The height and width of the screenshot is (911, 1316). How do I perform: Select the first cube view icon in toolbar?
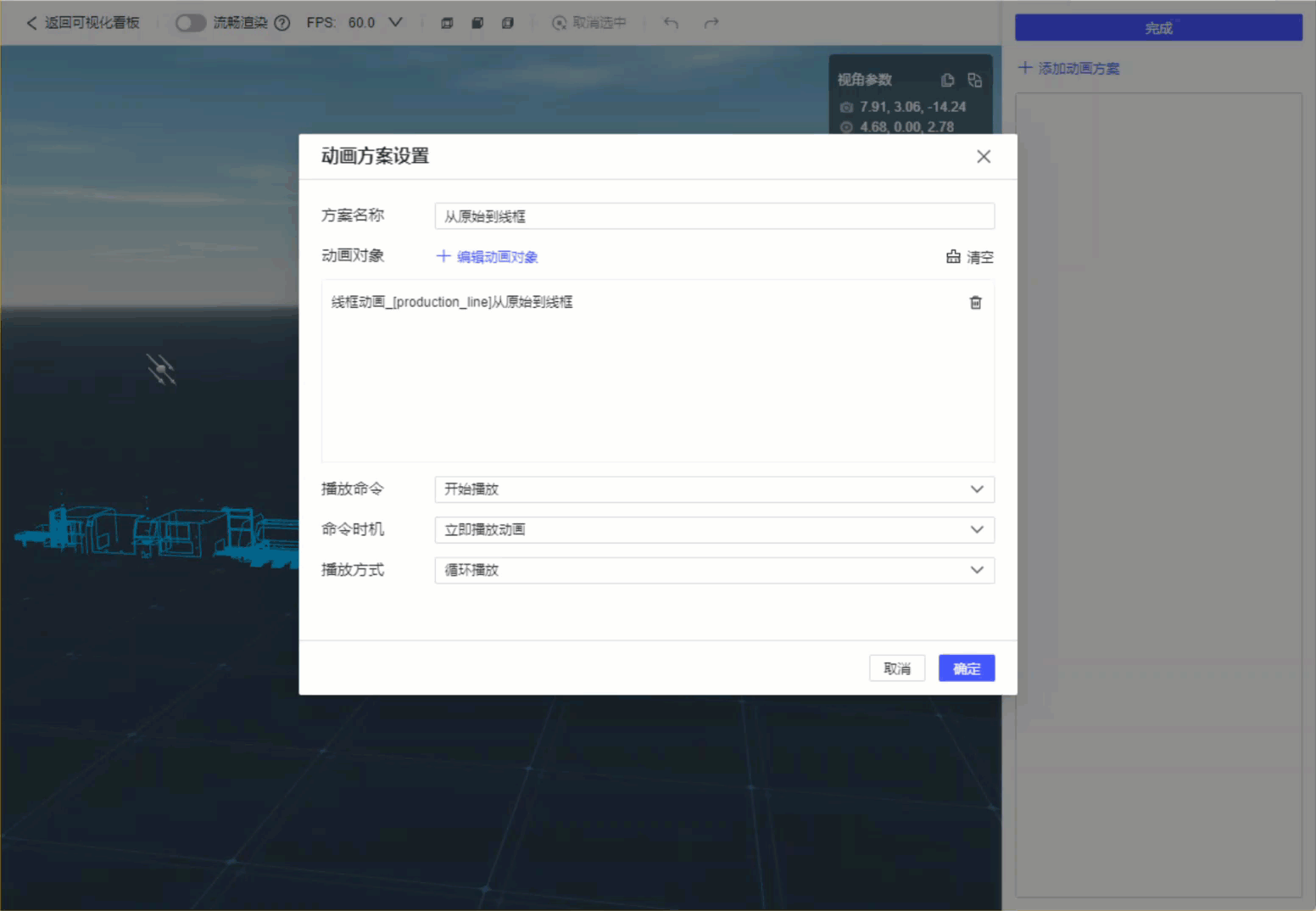pos(447,23)
